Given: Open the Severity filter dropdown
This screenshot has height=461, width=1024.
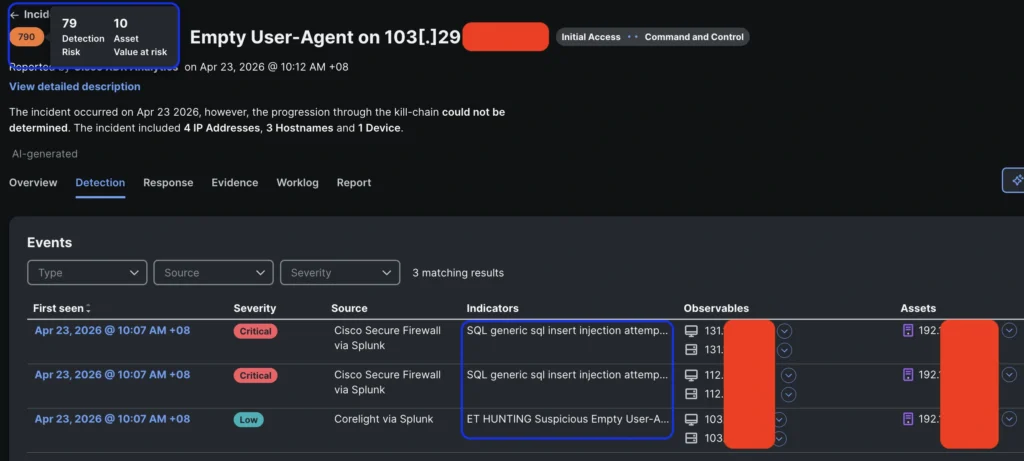Looking at the screenshot, I should click(340, 273).
